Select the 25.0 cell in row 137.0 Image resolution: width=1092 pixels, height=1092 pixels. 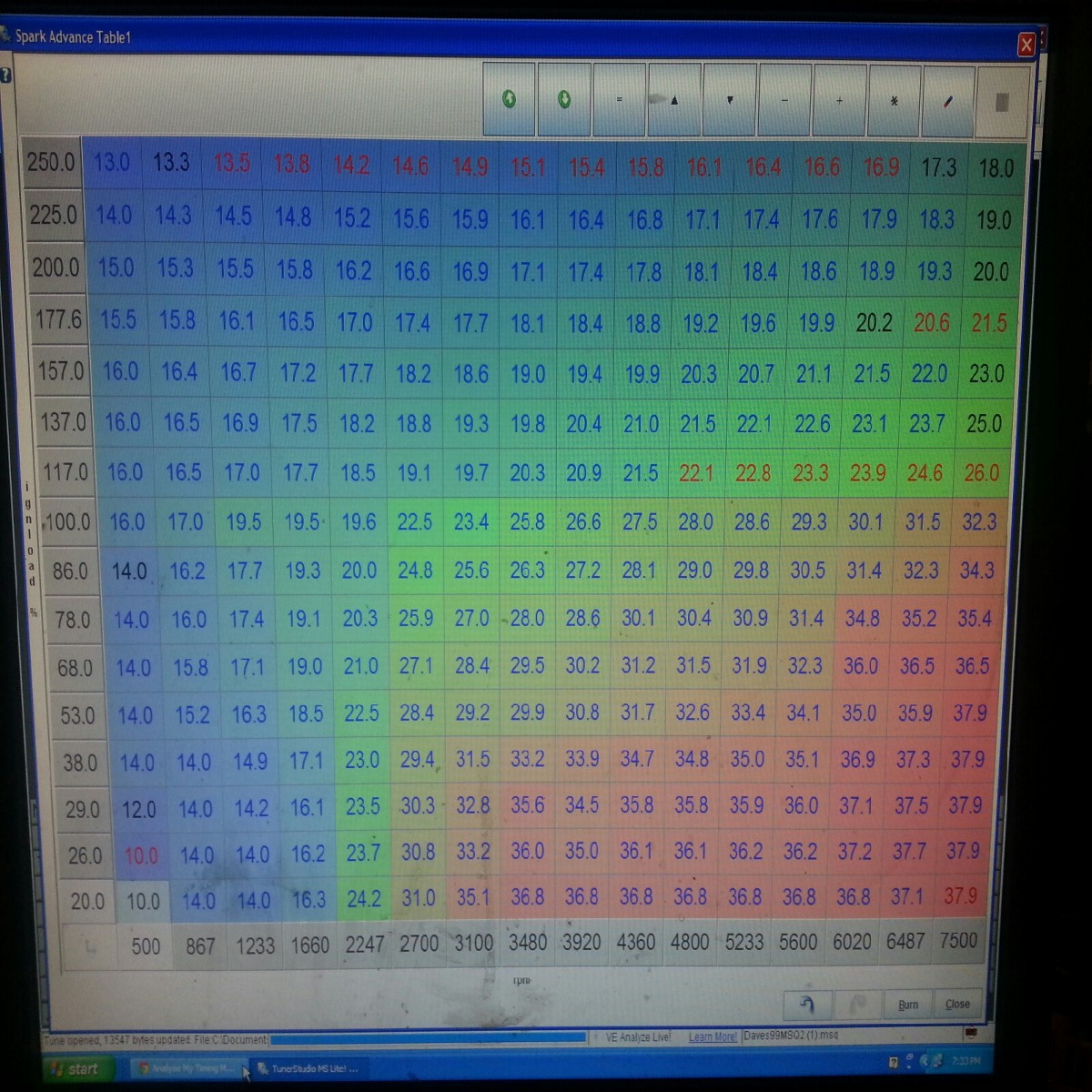point(984,423)
